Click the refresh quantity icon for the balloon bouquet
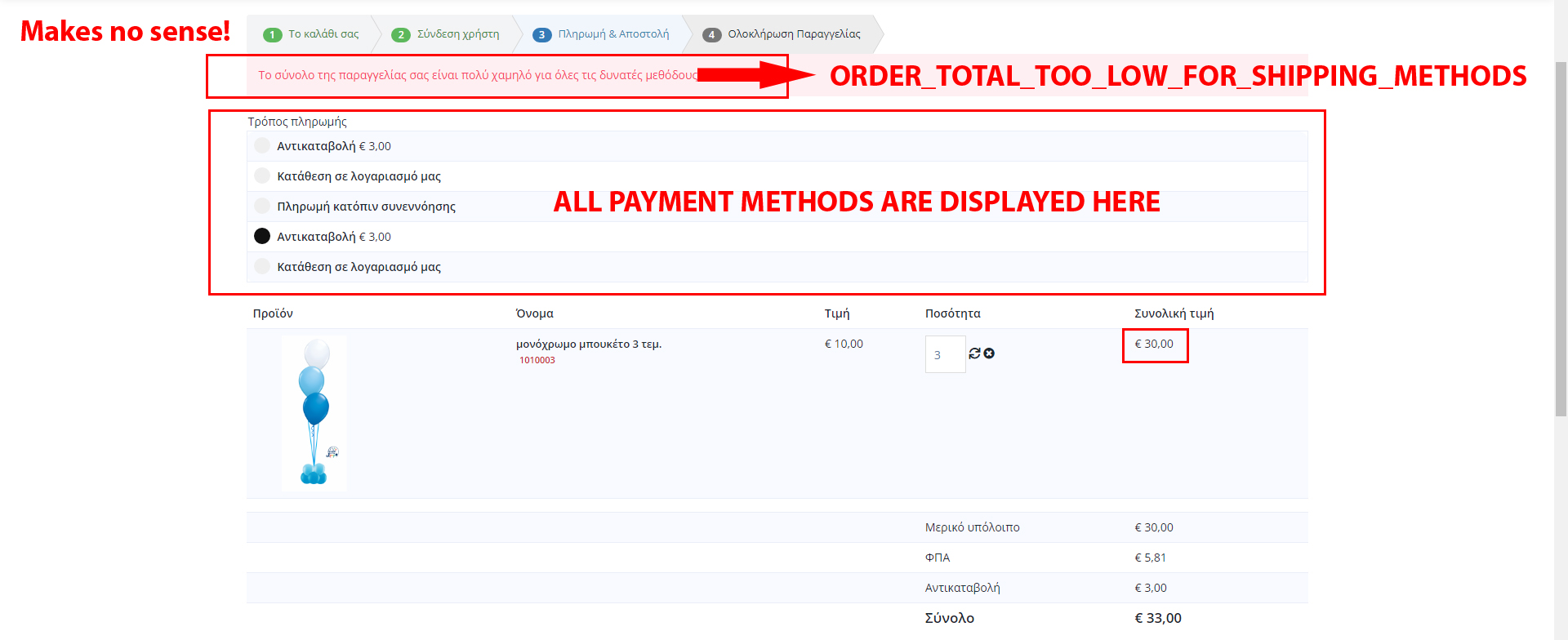The height and width of the screenshot is (640, 1568). pyautogui.click(x=974, y=353)
